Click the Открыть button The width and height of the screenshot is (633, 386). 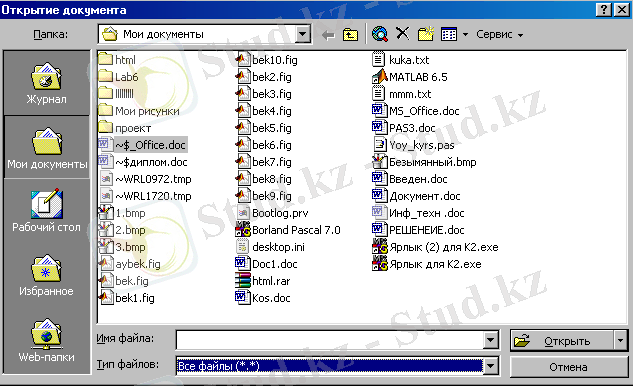(x=562, y=341)
